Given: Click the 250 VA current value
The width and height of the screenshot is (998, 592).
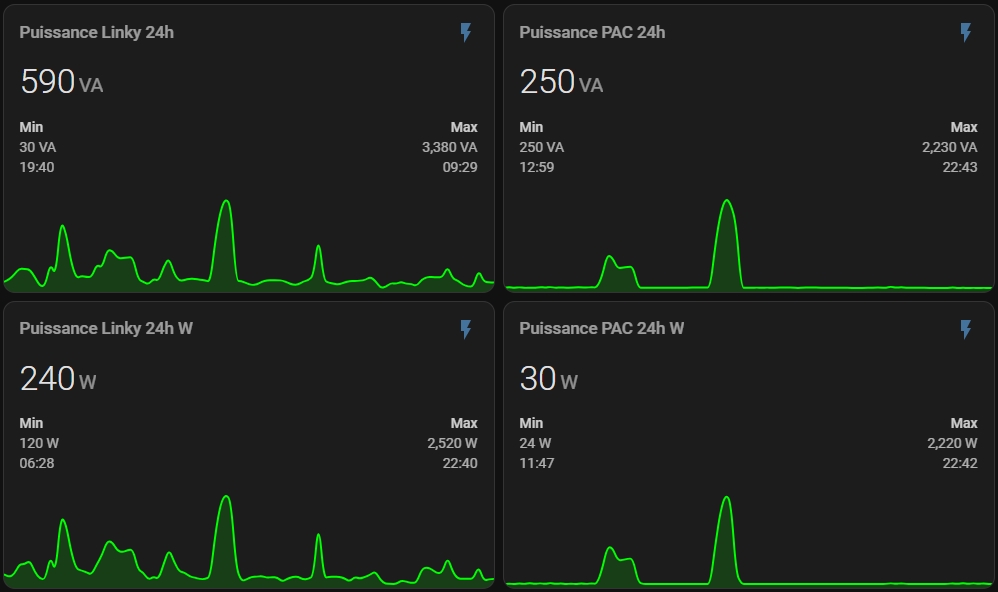Looking at the screenshot, I should click(x=561, y=82).
